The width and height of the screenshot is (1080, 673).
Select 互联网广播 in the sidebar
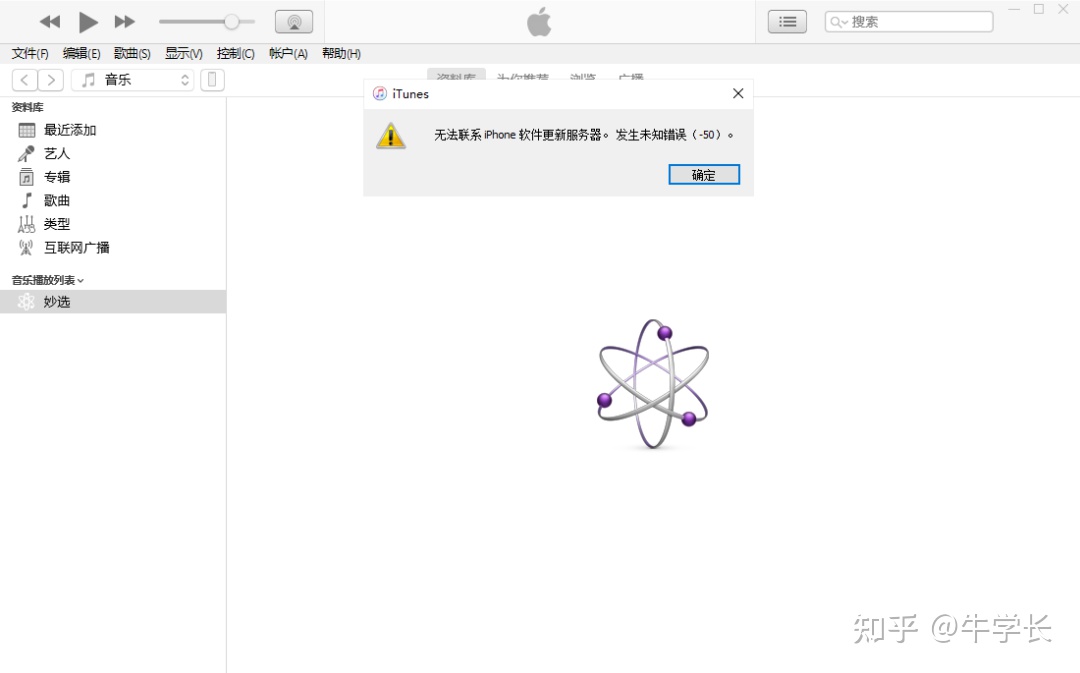pos(77,247)
